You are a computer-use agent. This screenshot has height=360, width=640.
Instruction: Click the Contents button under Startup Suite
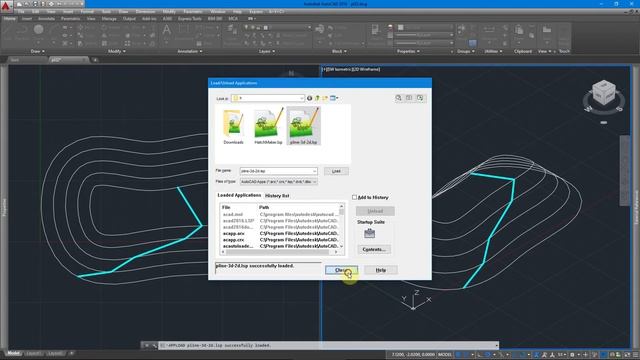coord(374,249)
